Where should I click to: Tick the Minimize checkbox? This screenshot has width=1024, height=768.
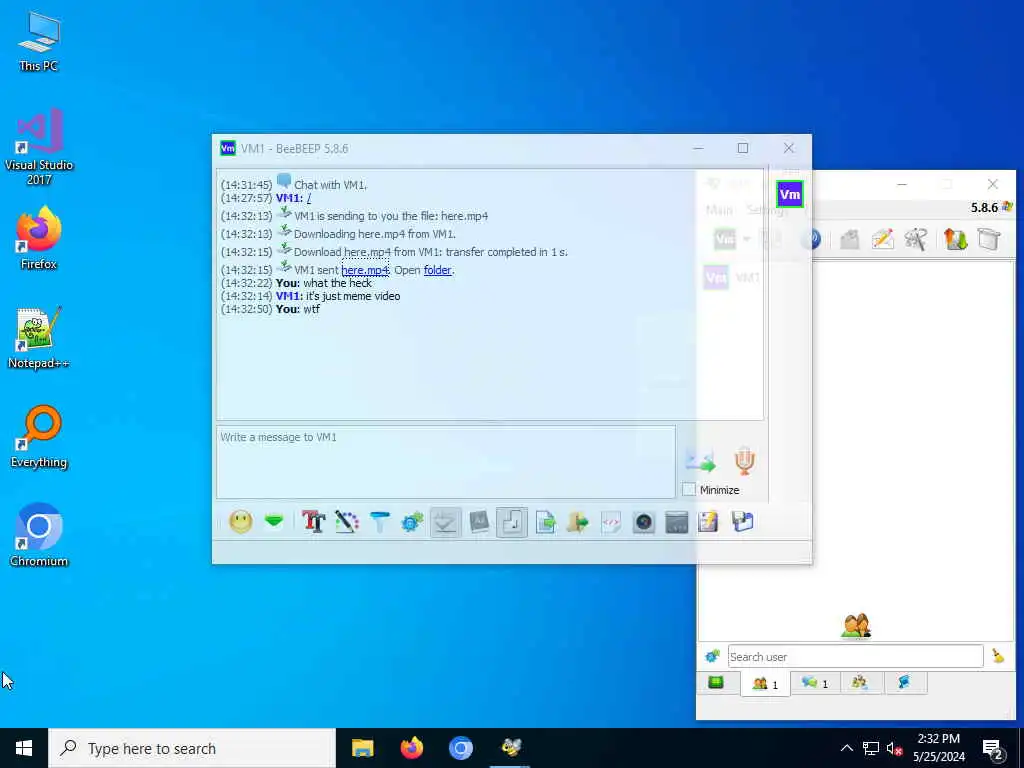(x=689, y=490)
